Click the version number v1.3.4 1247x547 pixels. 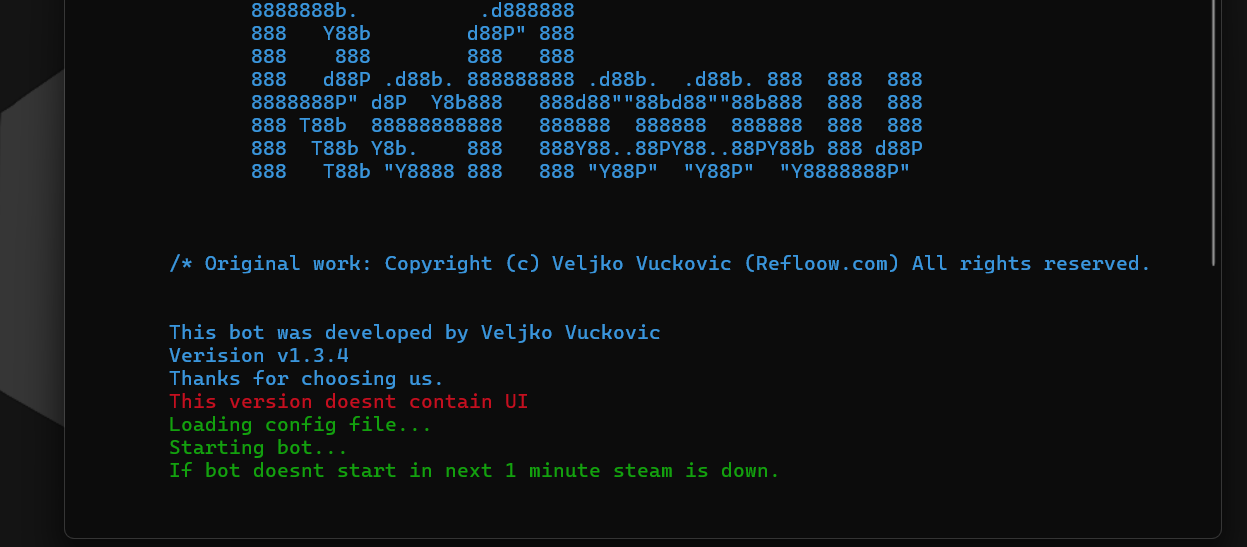tap(312, 356)
